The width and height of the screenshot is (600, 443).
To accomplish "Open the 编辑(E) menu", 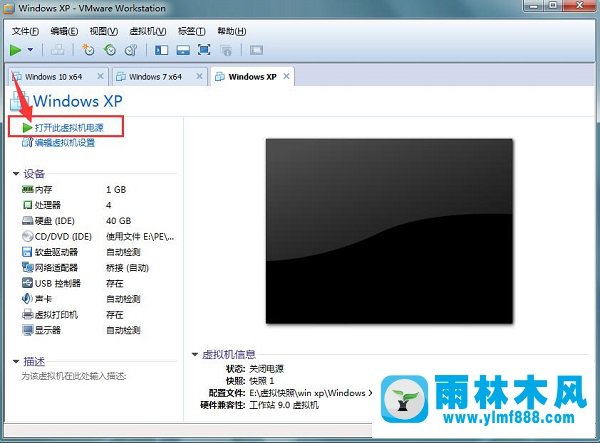I will [x=64, y=31].
